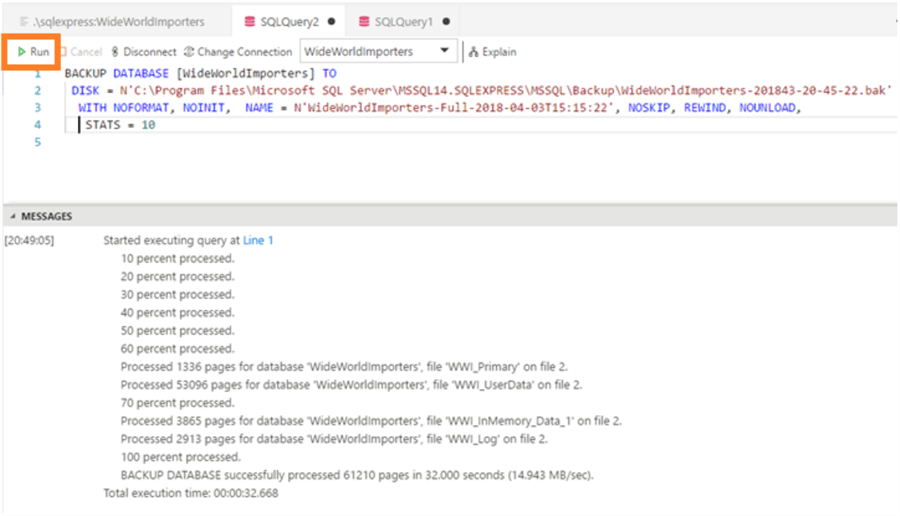
Task: Click the empty editor line 5
Action: click(300, 143)
